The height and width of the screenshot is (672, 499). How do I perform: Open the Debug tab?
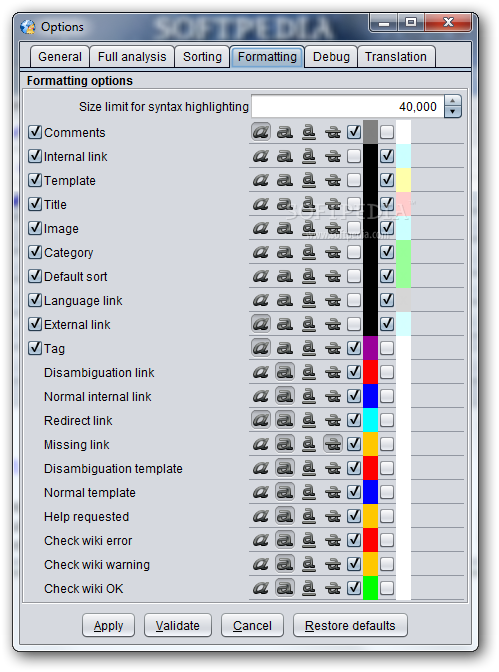(331, 57)
